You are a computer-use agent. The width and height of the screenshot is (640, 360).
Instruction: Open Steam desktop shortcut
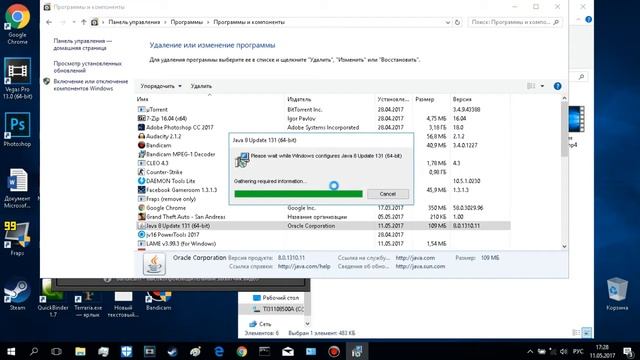pyautogui.click(x=17, y=295)
